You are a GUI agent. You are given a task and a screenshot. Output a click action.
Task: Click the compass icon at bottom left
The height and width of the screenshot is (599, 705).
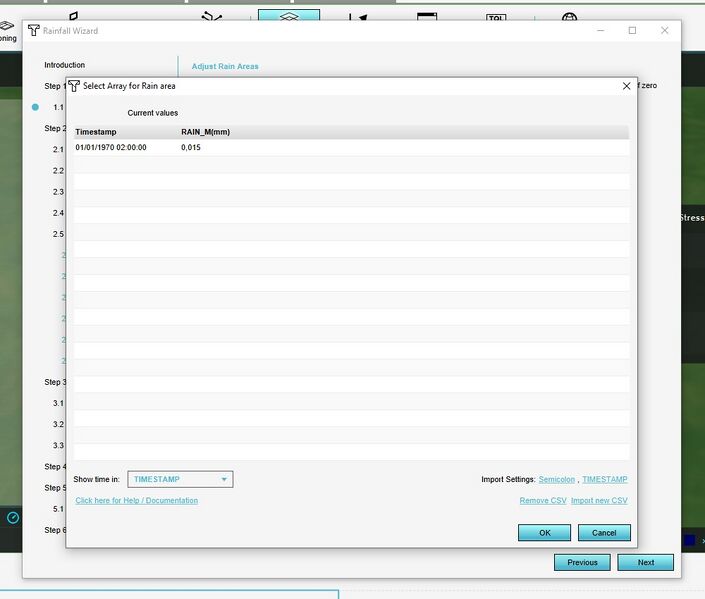13,517
